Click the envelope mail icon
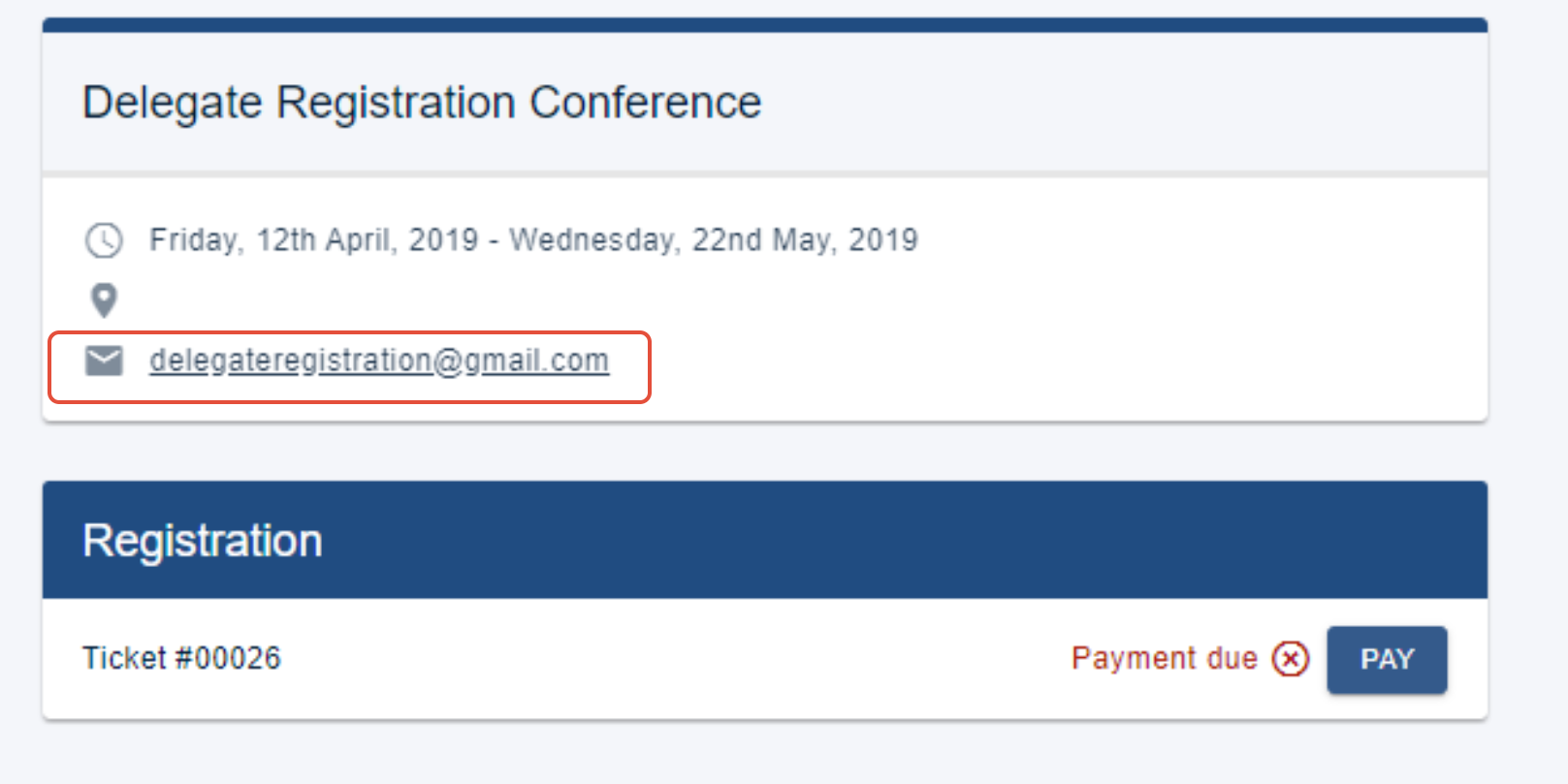The width and height of the screenshot is (1568, 784). point(104,361)
